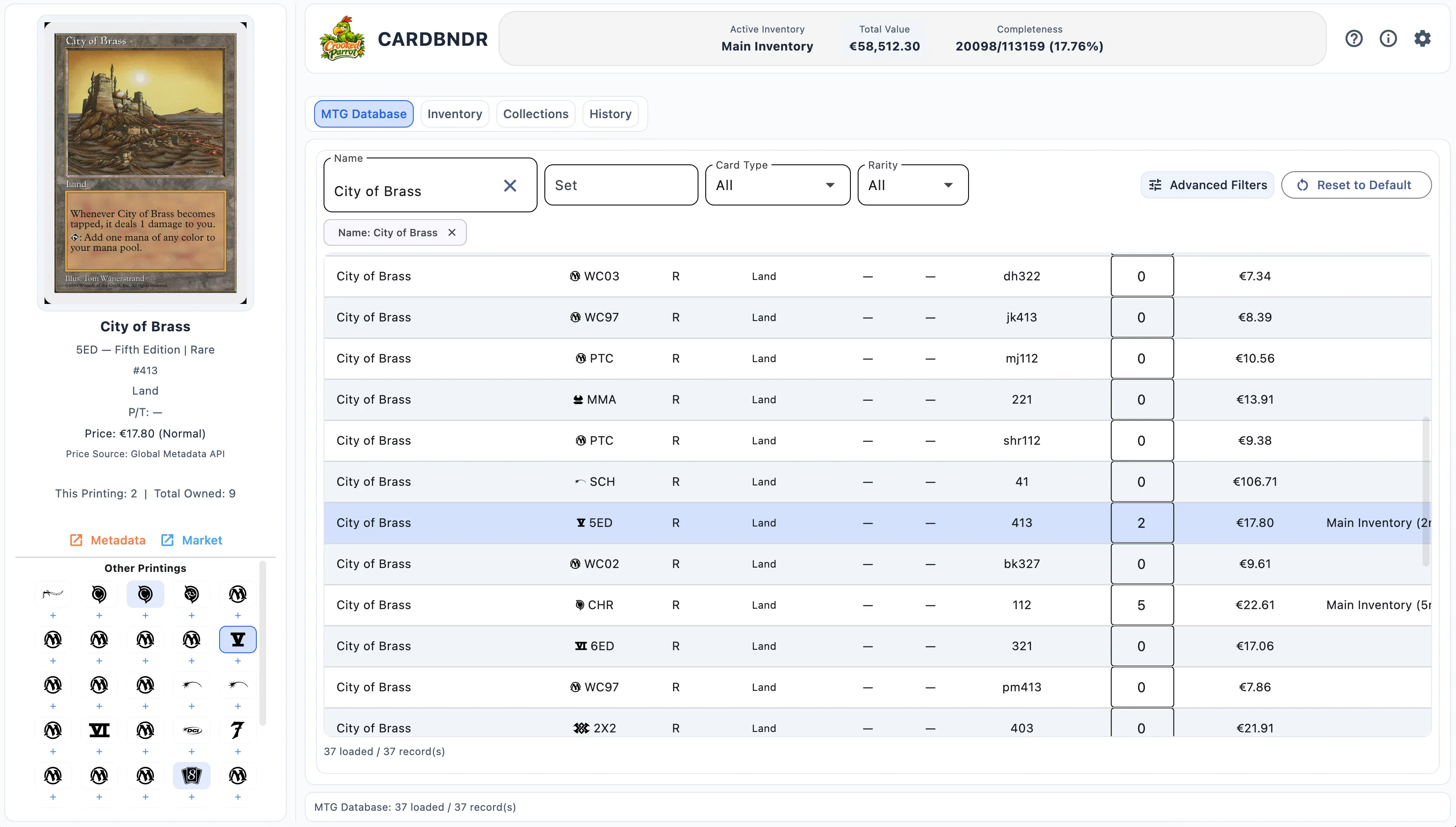
Task: Click the 2X2 set symbol in table
Action: (581, 728)
